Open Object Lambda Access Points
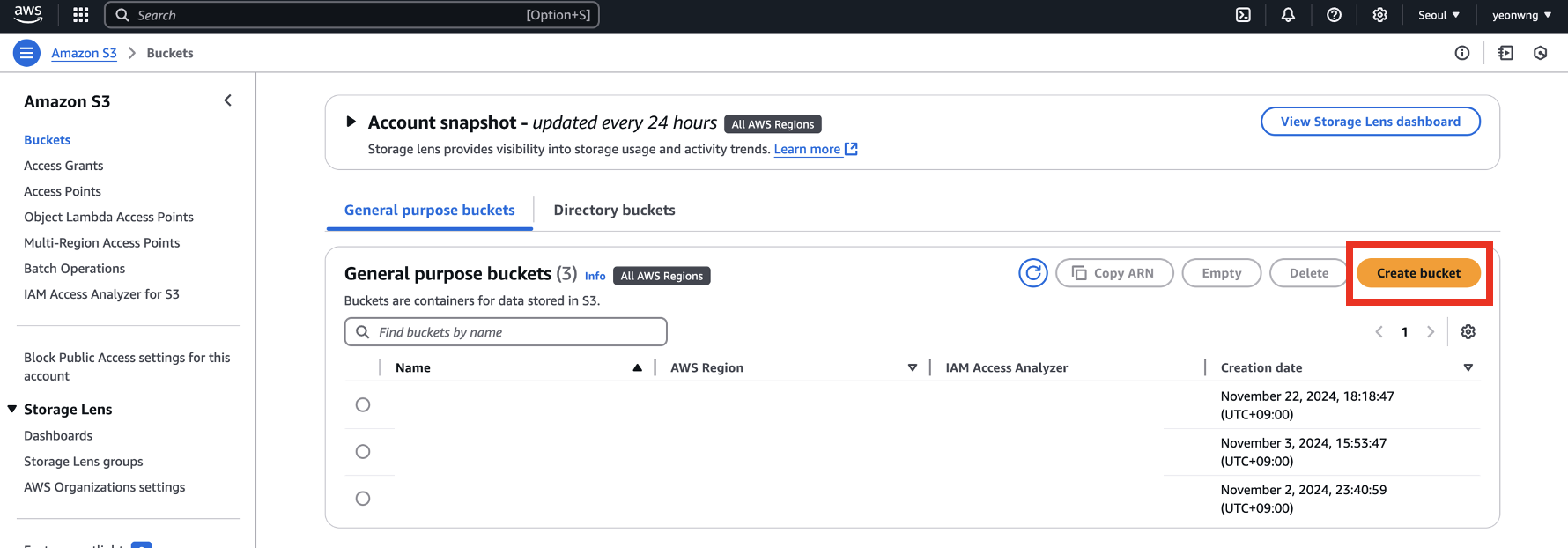The height and width of the screenshot is (548, 1568). pyautogui.click(x=108, y=217)
